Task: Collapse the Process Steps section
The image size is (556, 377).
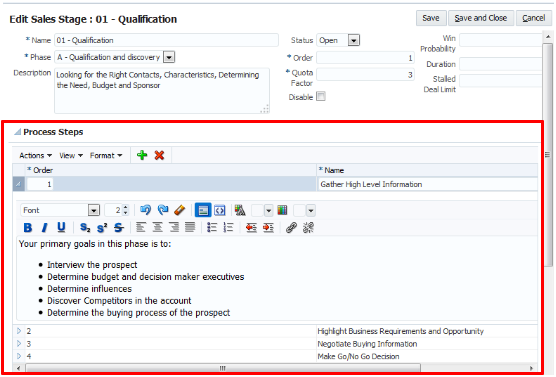Action: point(17,132)
